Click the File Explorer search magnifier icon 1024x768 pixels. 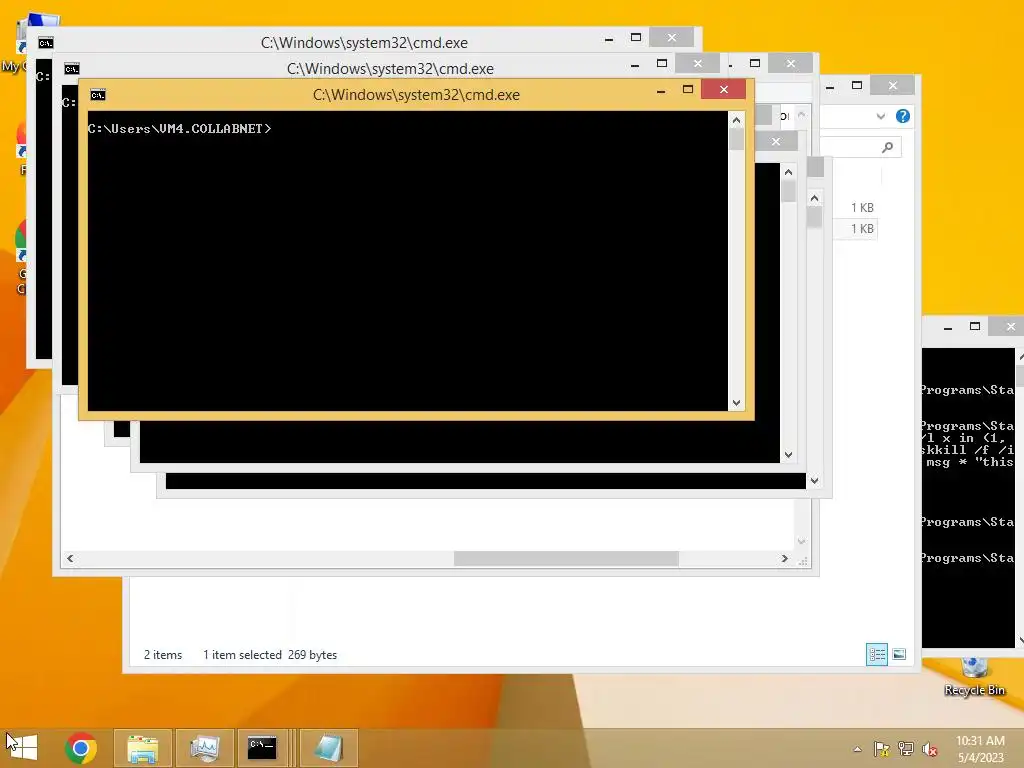pyautogui.click(x=887, y=148)
